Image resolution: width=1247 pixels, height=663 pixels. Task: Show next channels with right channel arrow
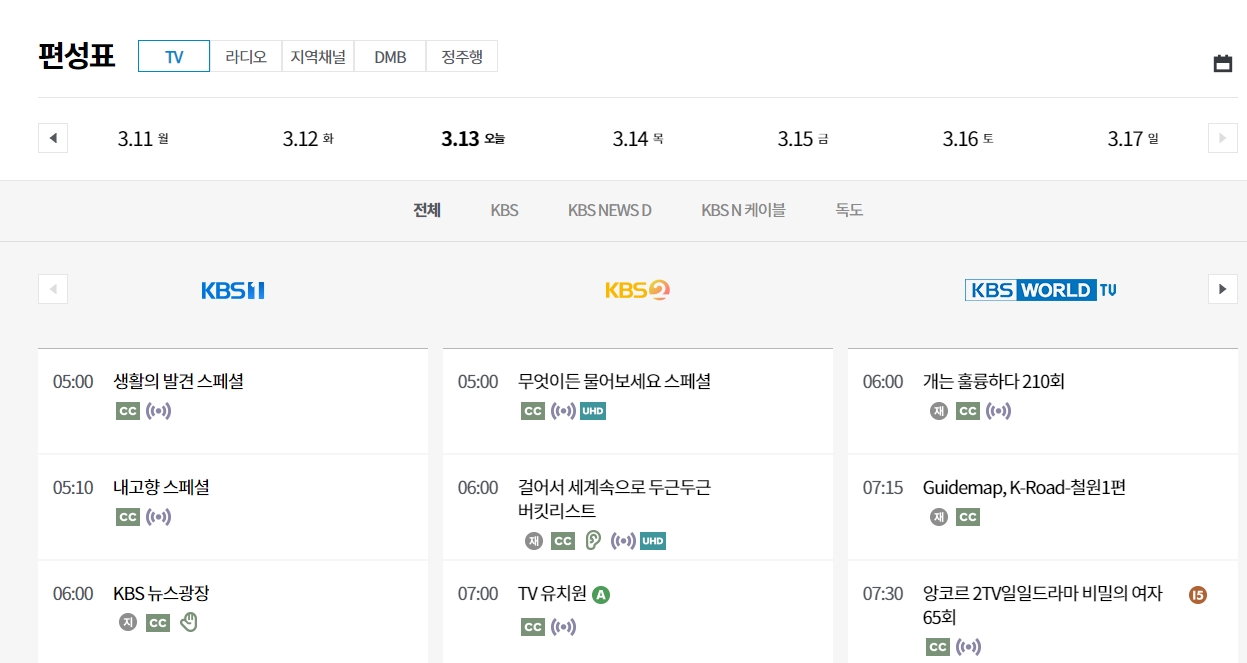pyautogui.click(x=1222, y=289)
